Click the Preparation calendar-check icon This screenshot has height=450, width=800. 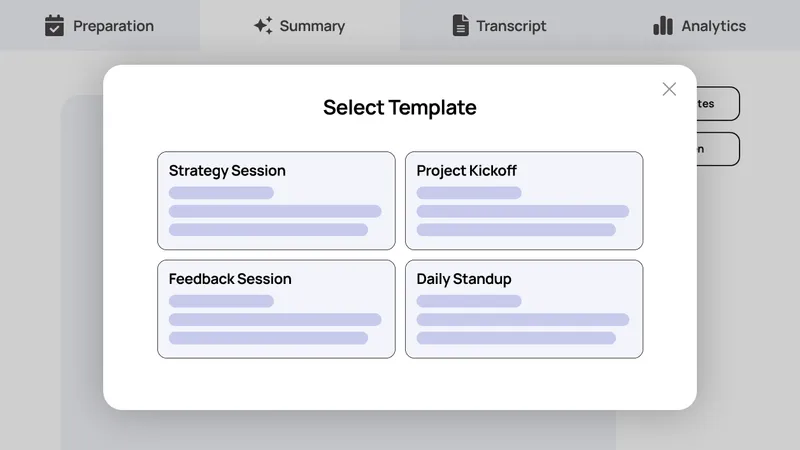pyautogui.click(x=54, y=26)
